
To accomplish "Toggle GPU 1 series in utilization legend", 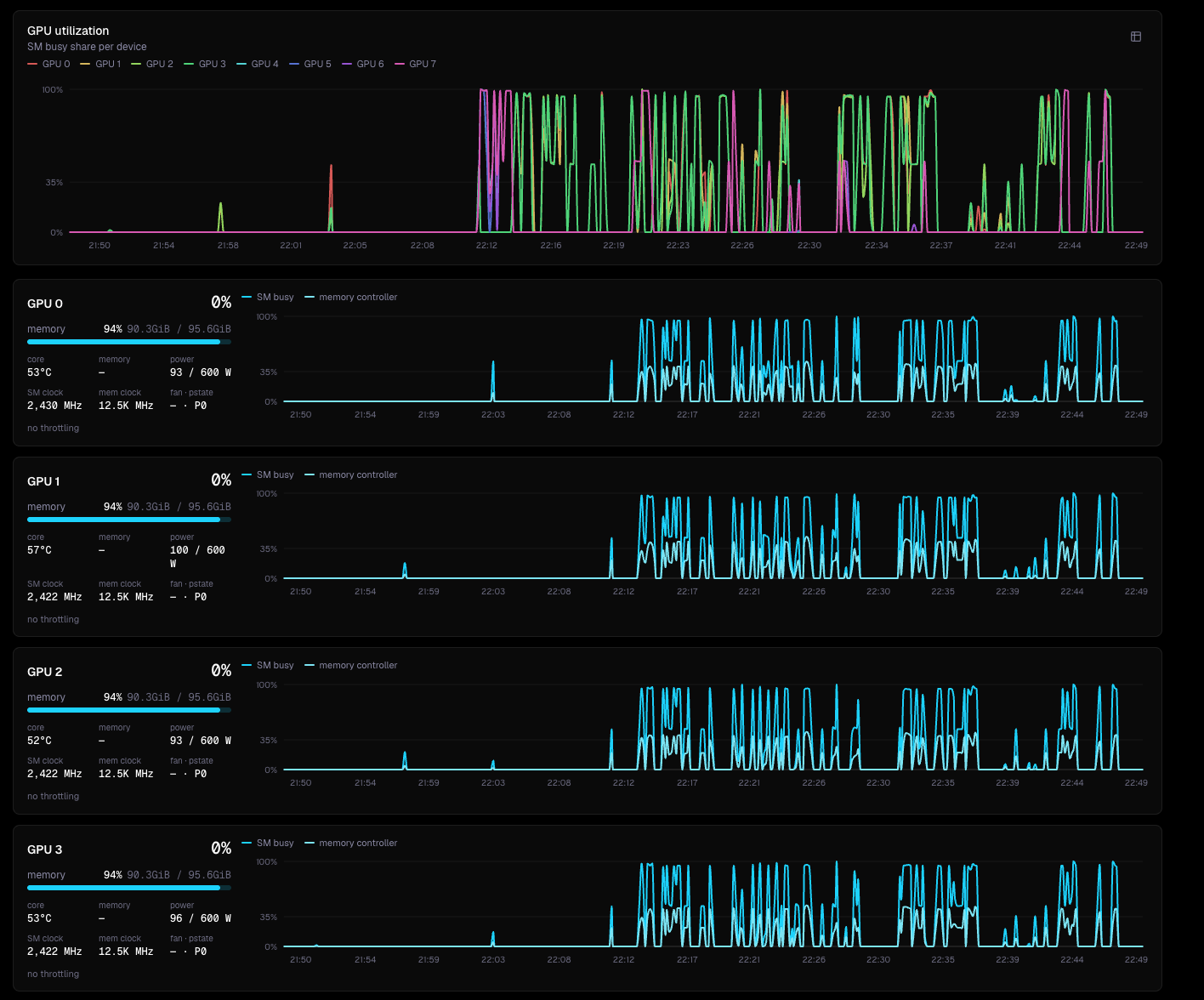I will (x=100, y=64).
